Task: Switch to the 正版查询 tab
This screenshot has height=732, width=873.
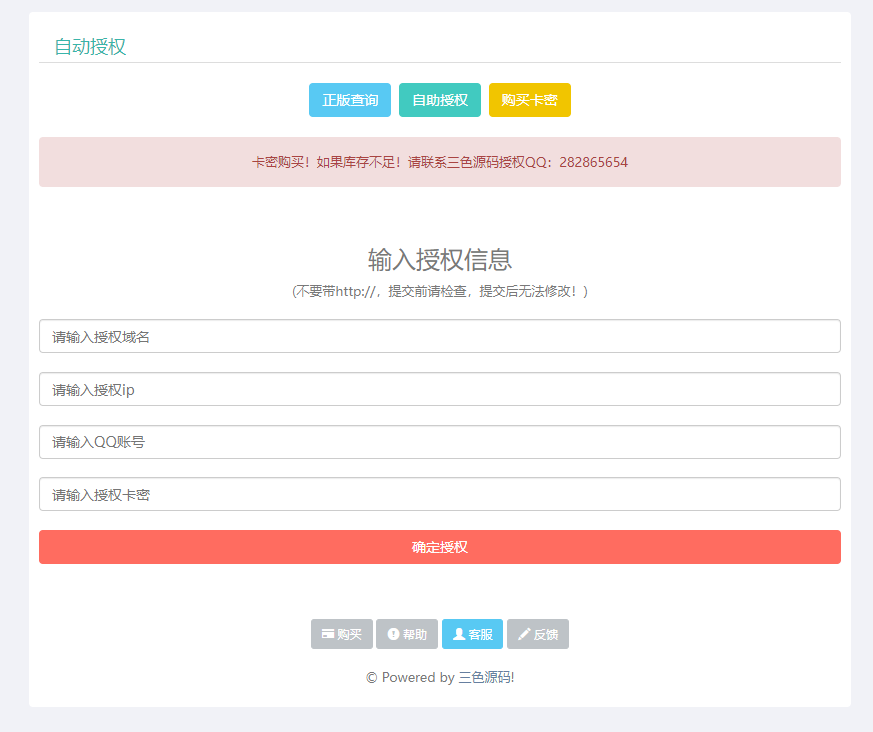Action: (349, 100)
